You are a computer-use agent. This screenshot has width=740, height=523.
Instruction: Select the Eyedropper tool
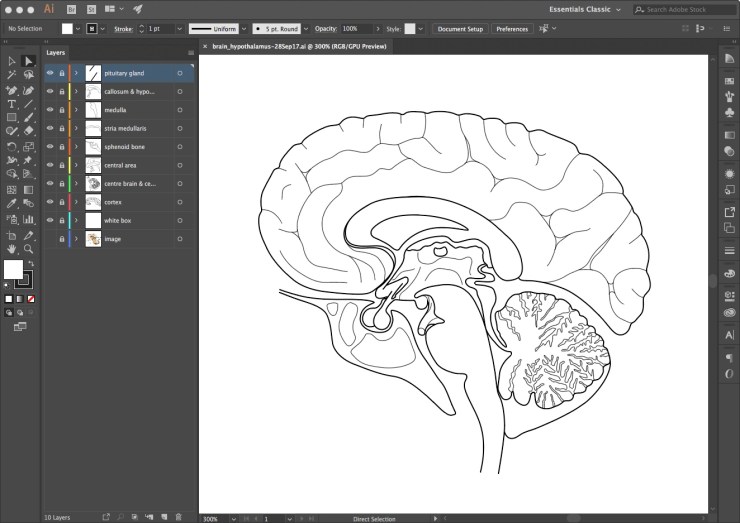[x=12, y=204]
